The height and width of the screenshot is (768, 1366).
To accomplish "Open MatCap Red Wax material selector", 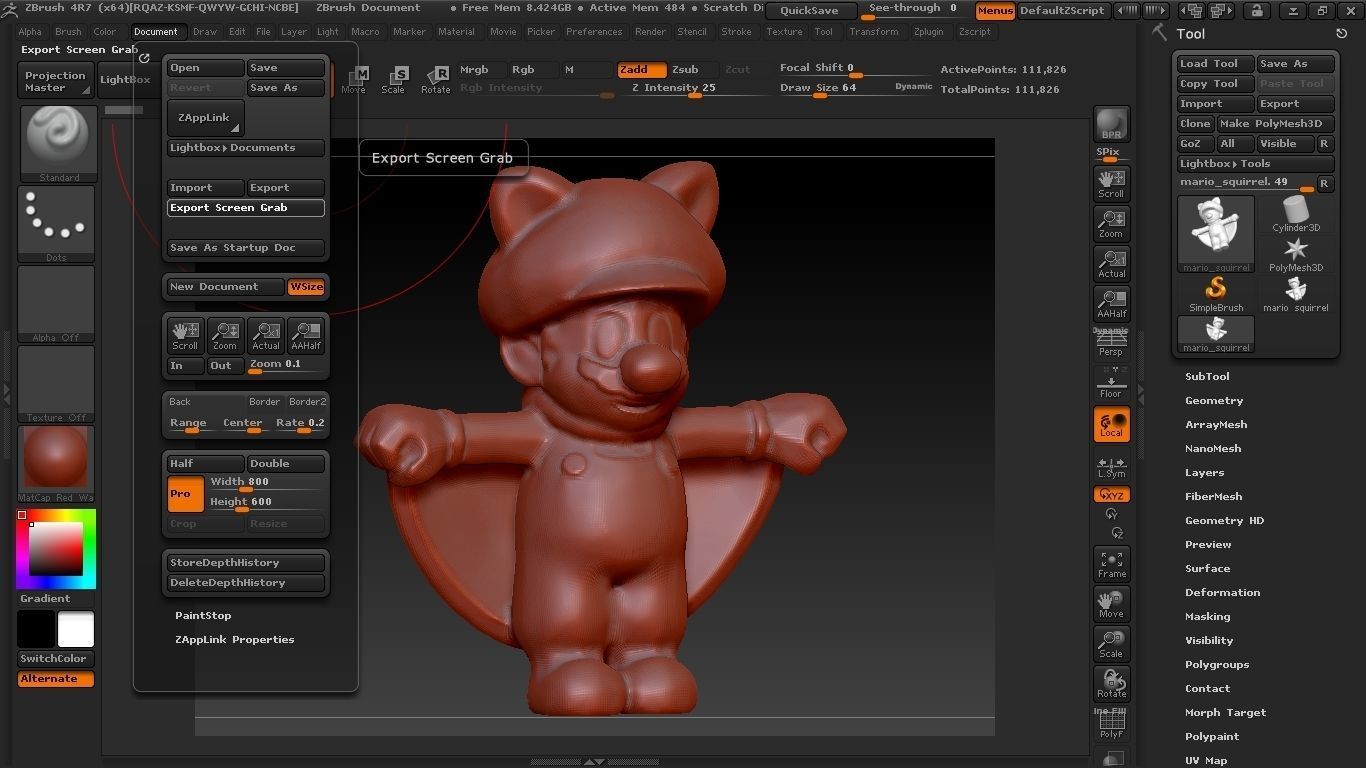I will click(57, 464).
